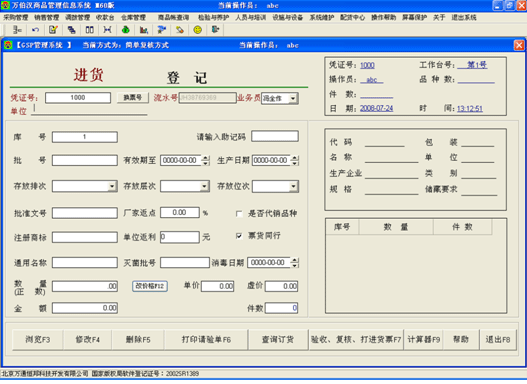Increase the 有效期至 date with up arrow
The height and width of the screenshot is (384, 527).
pyautogui.click(x=205, y=158)
